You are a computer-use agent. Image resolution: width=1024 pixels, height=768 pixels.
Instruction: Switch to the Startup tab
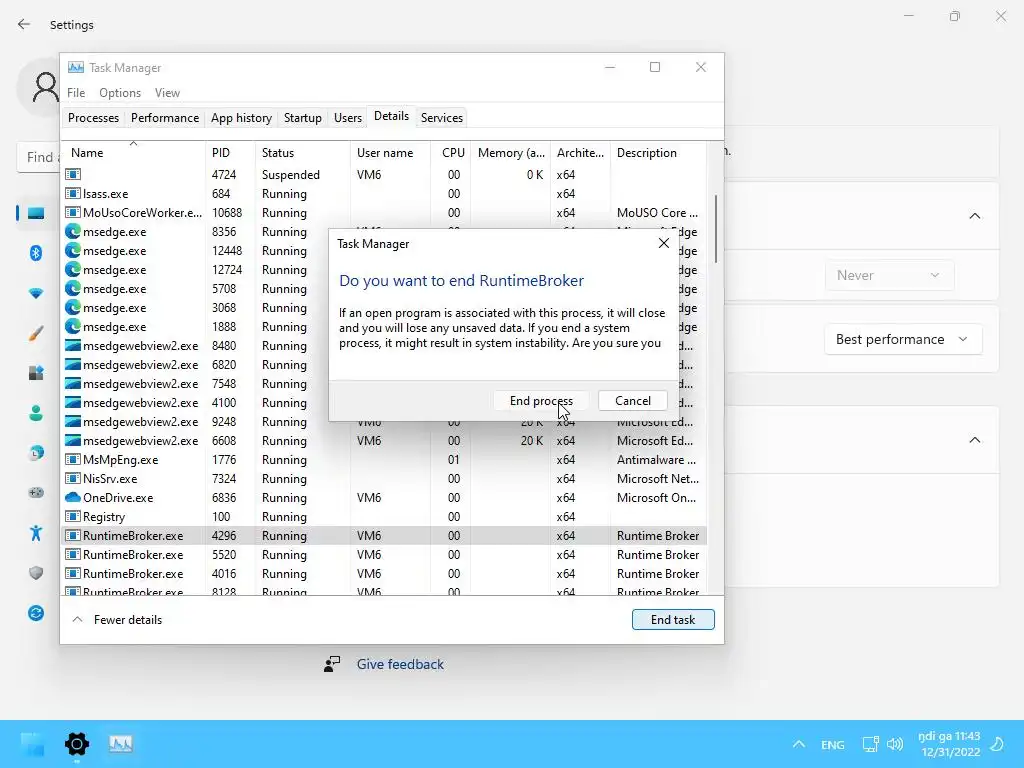(302, 118)
